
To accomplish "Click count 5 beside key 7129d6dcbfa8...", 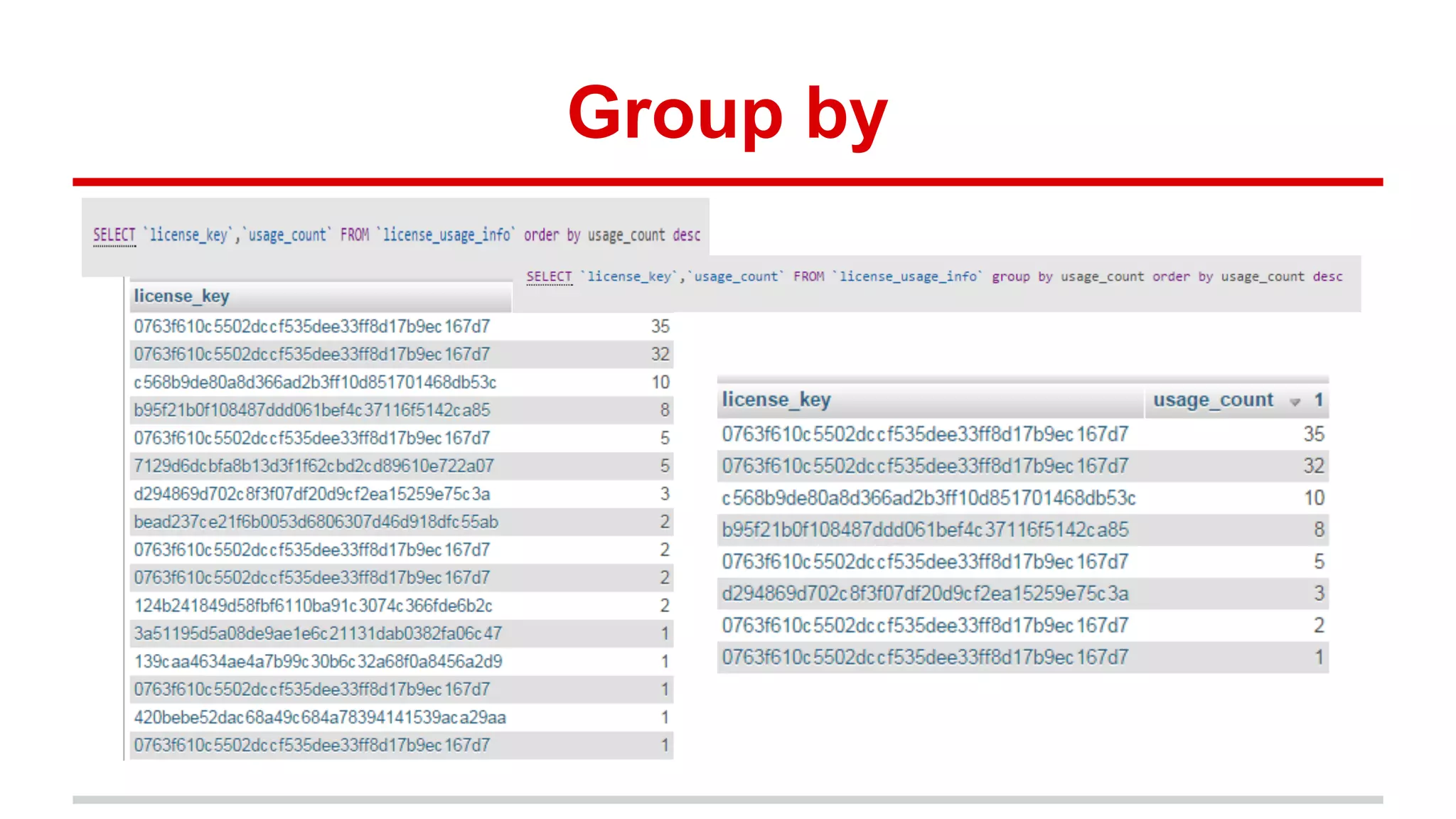I will 665,466.
